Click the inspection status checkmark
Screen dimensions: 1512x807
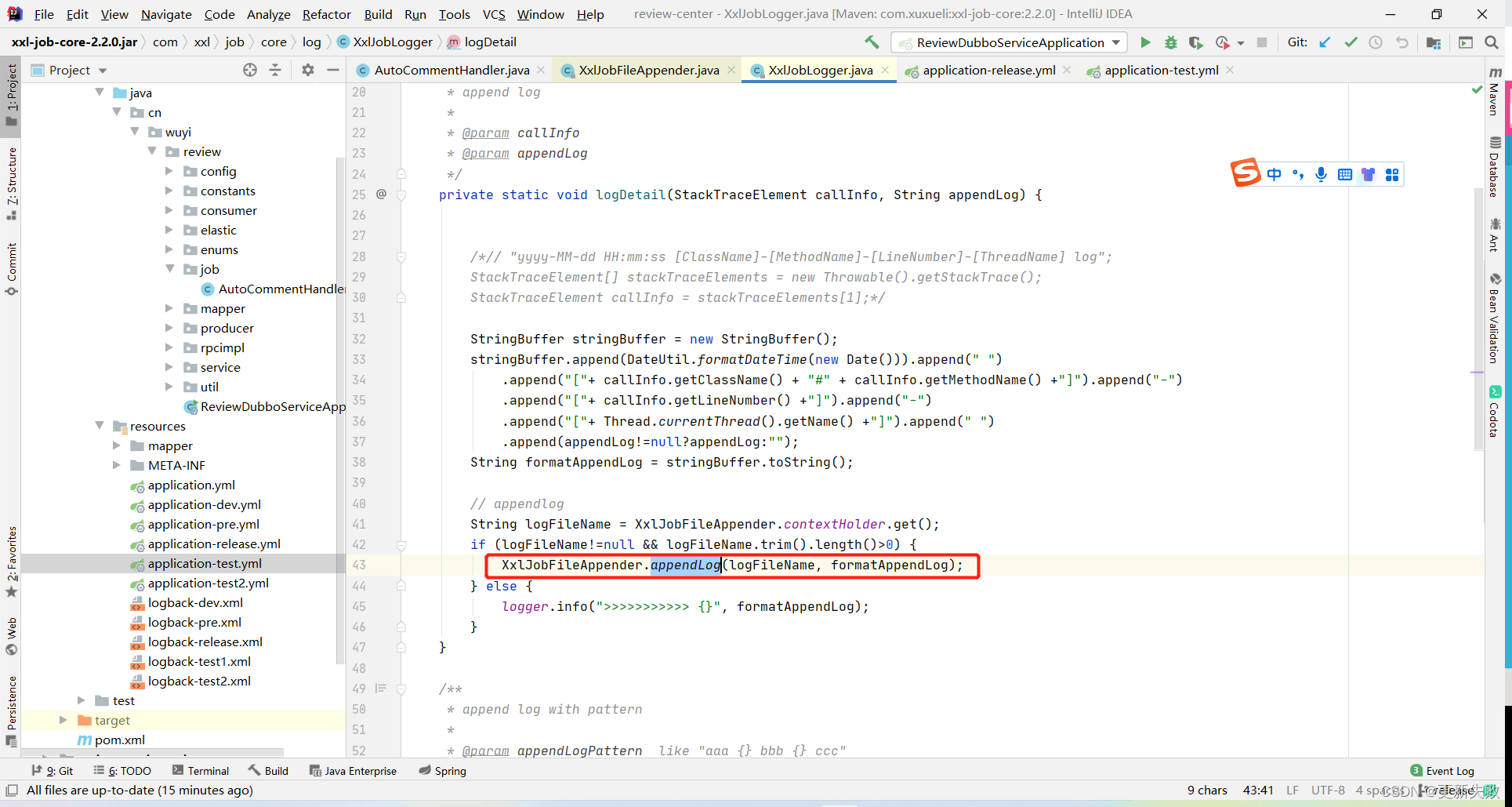click(x=1477, y=91)
